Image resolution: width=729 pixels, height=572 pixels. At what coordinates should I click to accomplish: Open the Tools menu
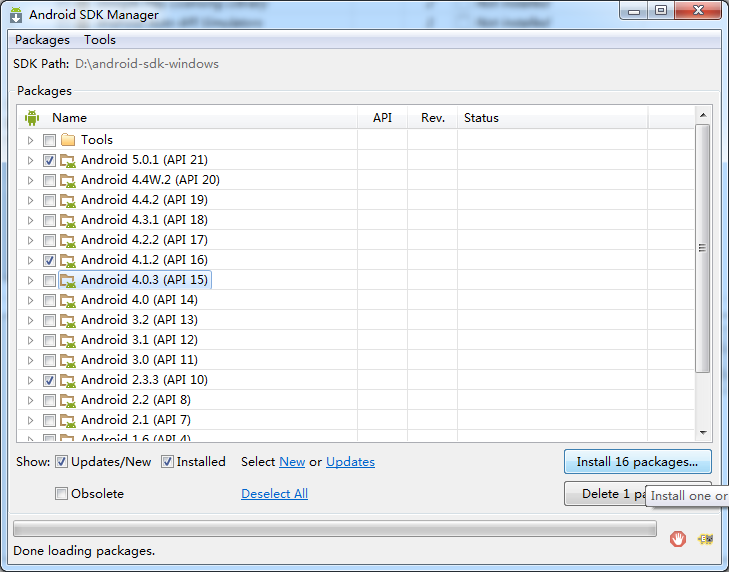click(100, 40)
